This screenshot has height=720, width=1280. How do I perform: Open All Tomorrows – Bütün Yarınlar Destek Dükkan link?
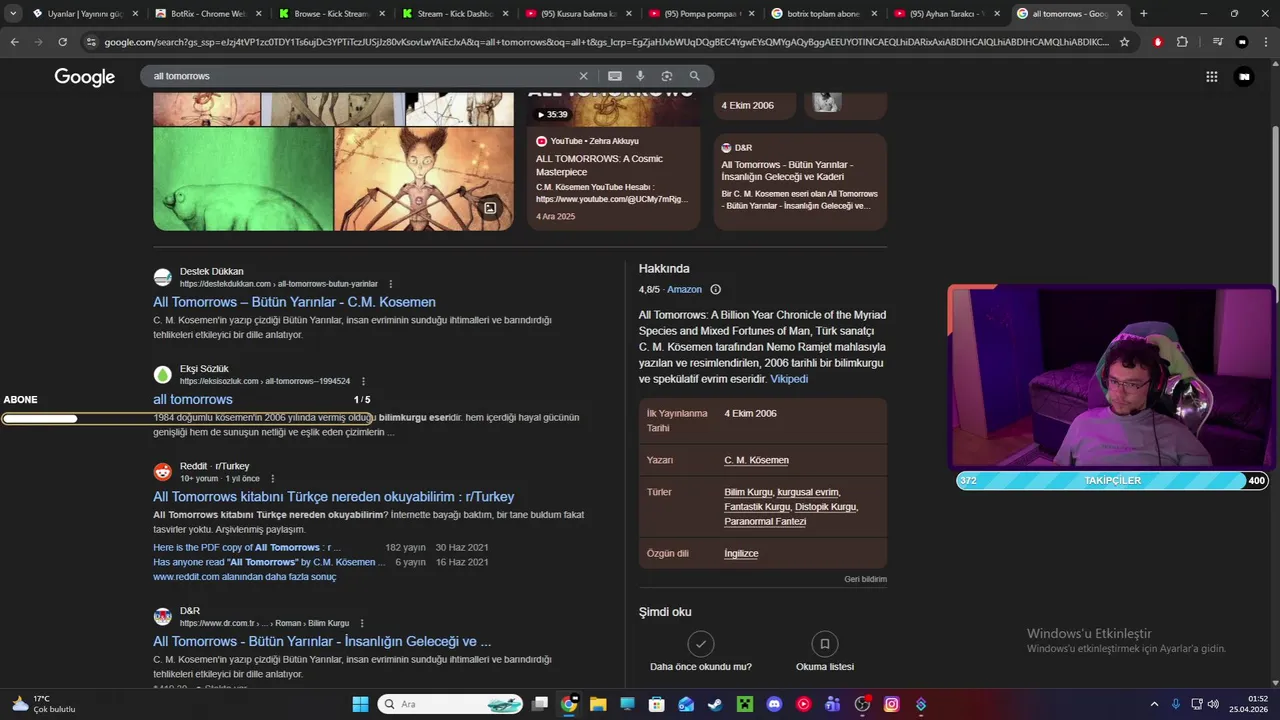point(294,302)
